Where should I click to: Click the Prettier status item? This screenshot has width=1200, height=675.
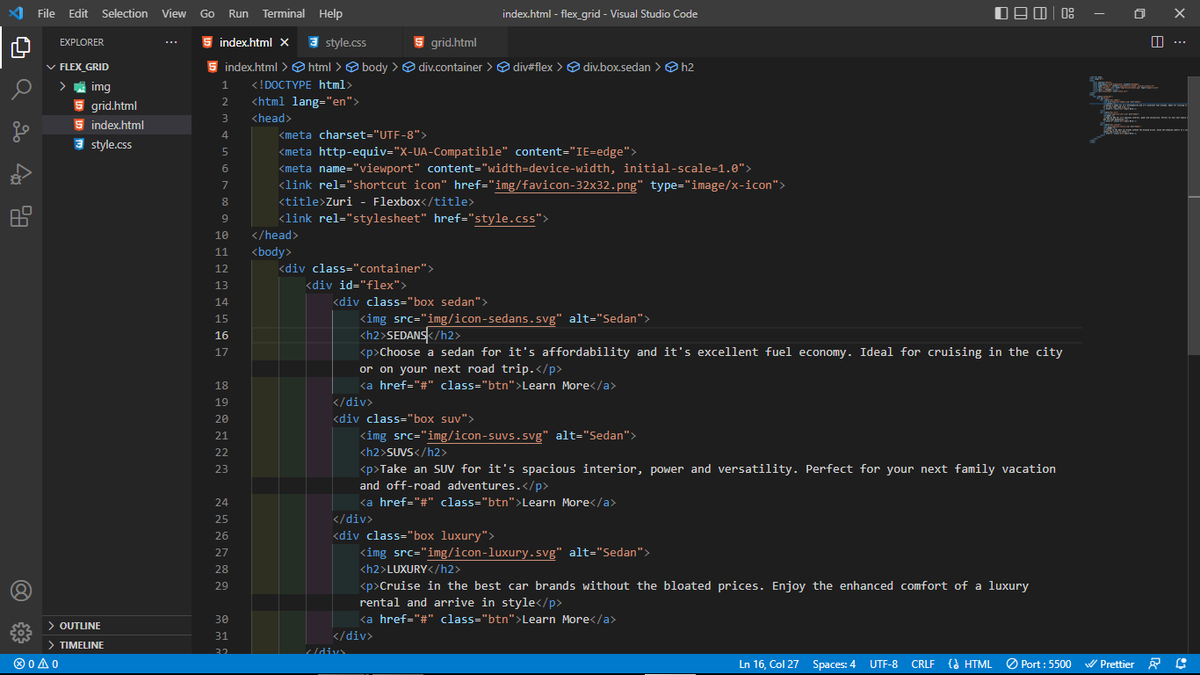[1110, 664]
